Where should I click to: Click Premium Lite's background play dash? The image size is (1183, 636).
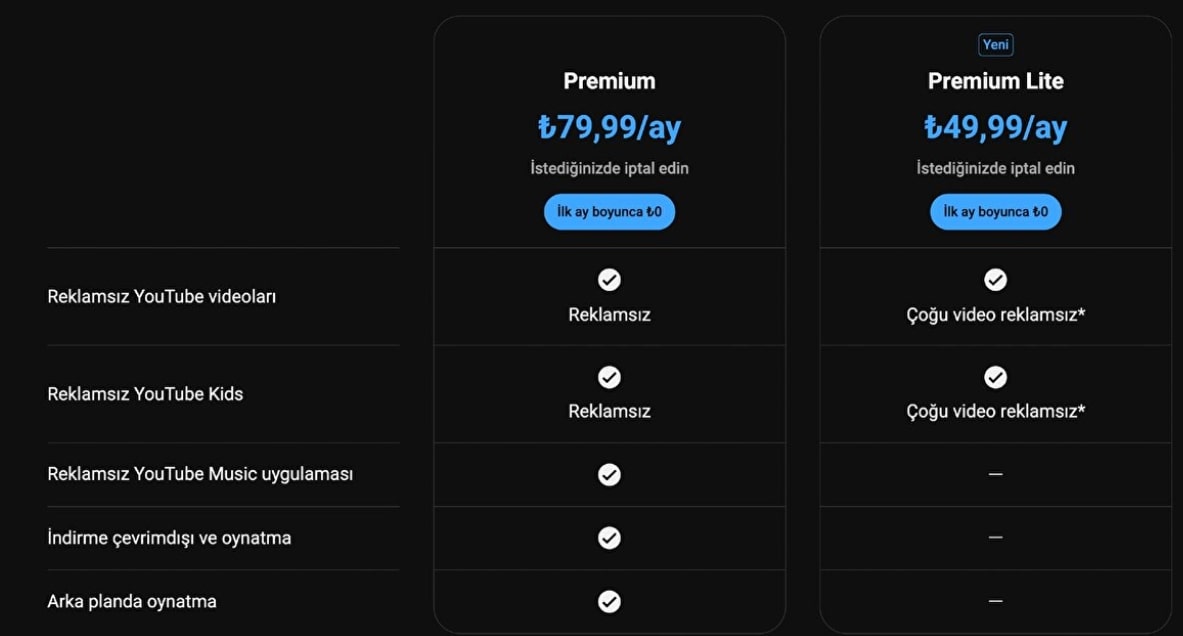[x=995, y=601]
